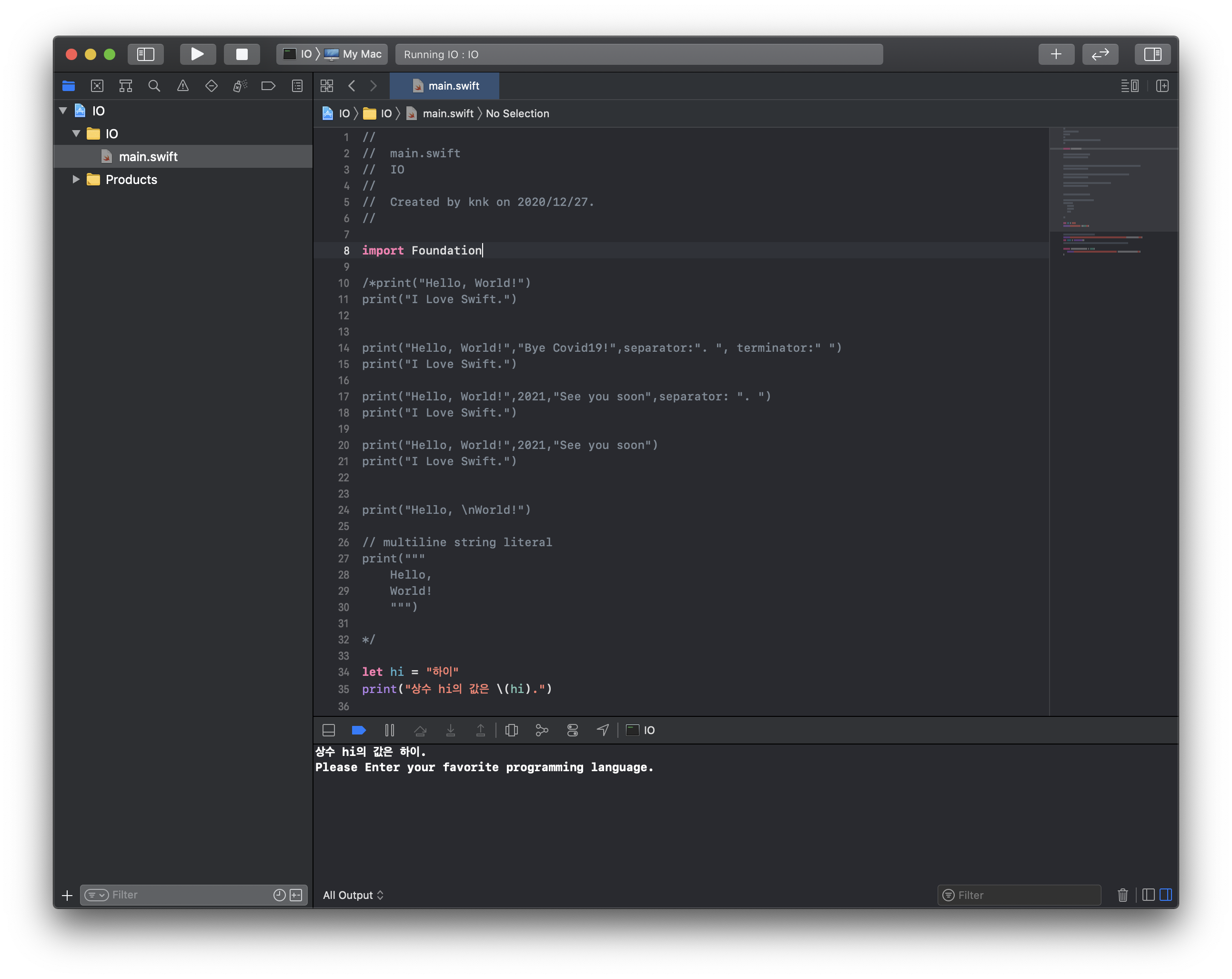The image size is (1232, 979).
Task: Add an editor on the right
Action: [x=1162, y=86]
